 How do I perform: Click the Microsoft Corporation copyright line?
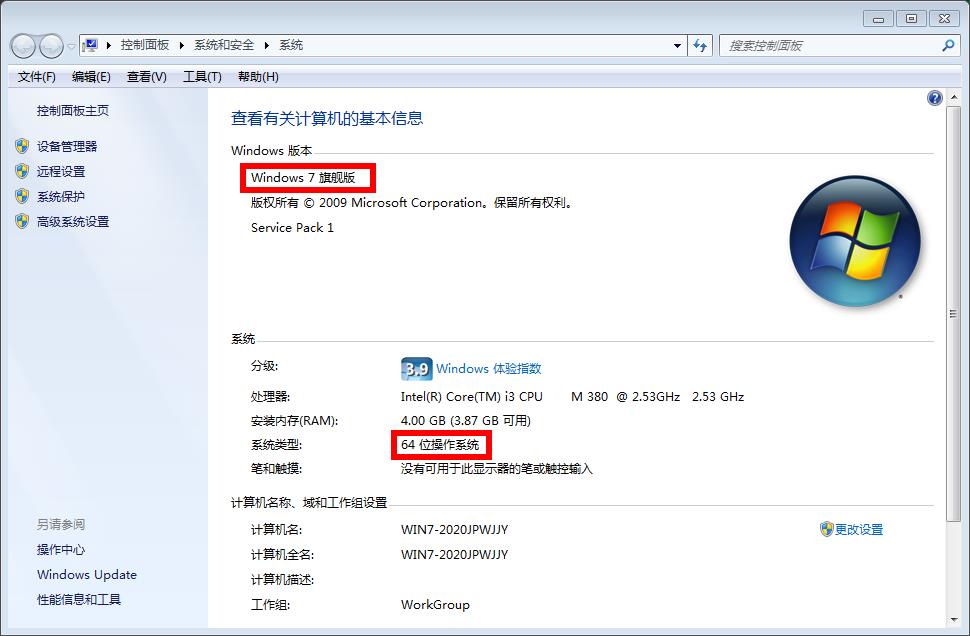coord(413,203)
